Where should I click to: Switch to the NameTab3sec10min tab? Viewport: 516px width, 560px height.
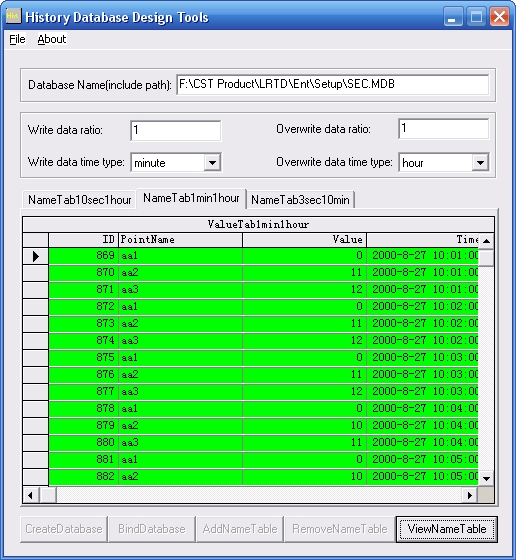pos(300,200)
